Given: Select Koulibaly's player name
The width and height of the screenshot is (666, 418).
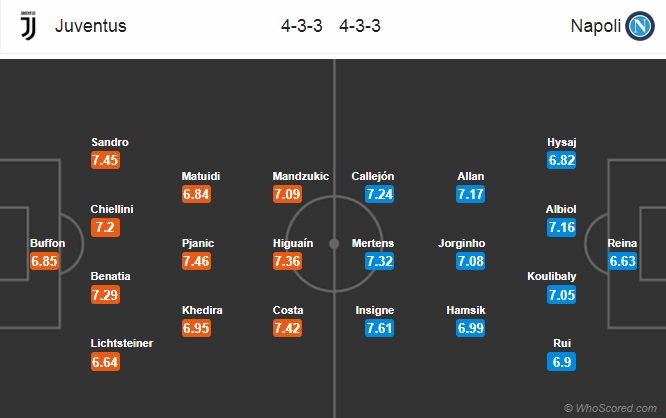Looking at the screenshot, I should pyautogui.click(x=551, y=276).
